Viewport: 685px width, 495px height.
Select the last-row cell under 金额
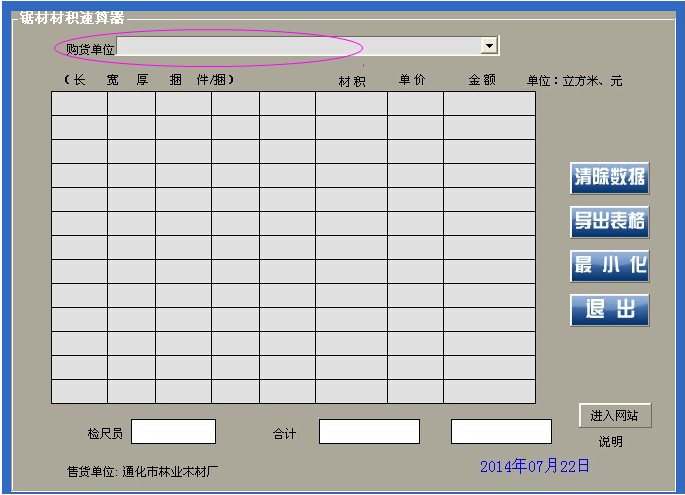click(x=490, y=391)
